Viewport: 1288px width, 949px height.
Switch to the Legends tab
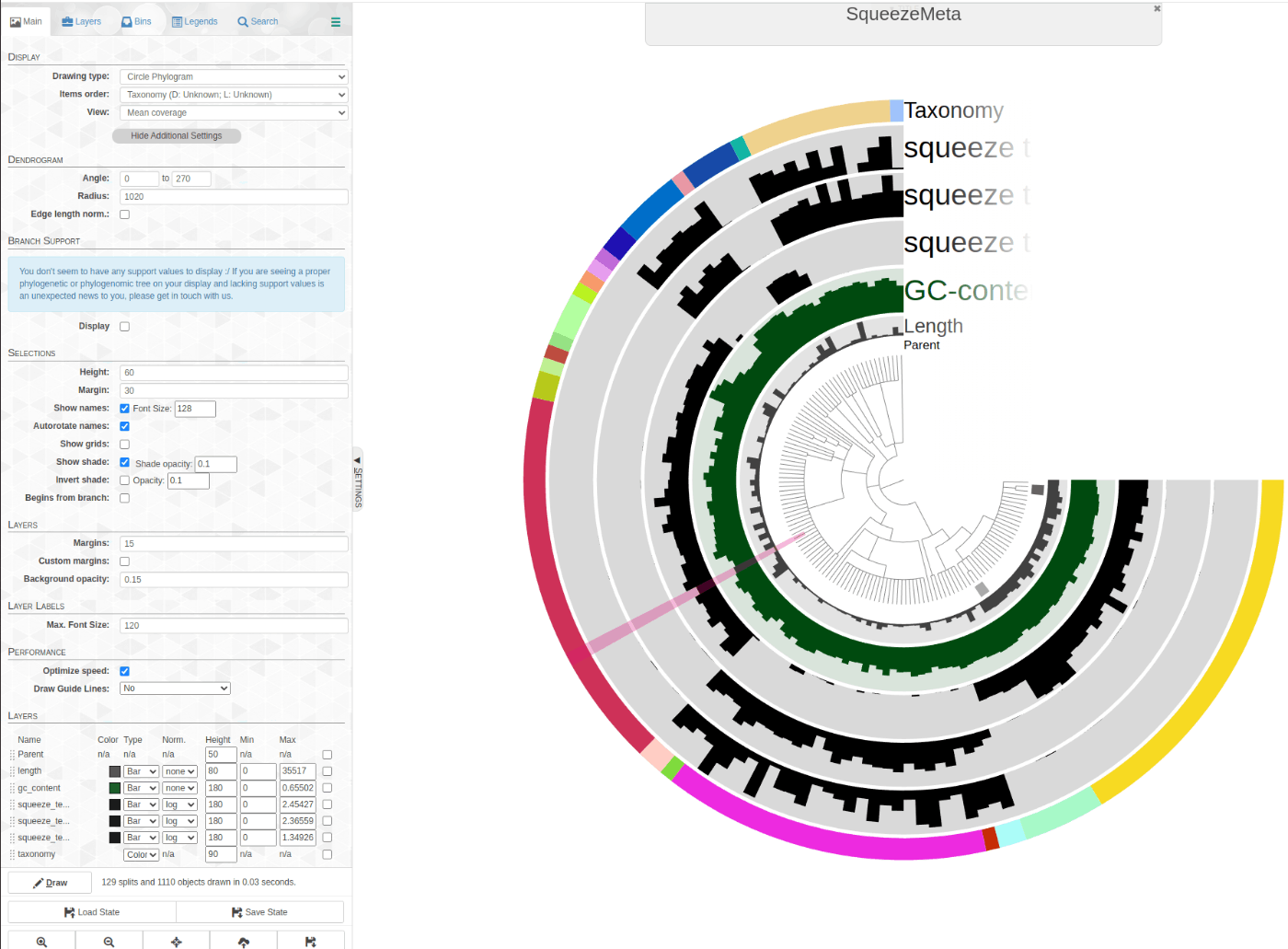tap(195, 22)
